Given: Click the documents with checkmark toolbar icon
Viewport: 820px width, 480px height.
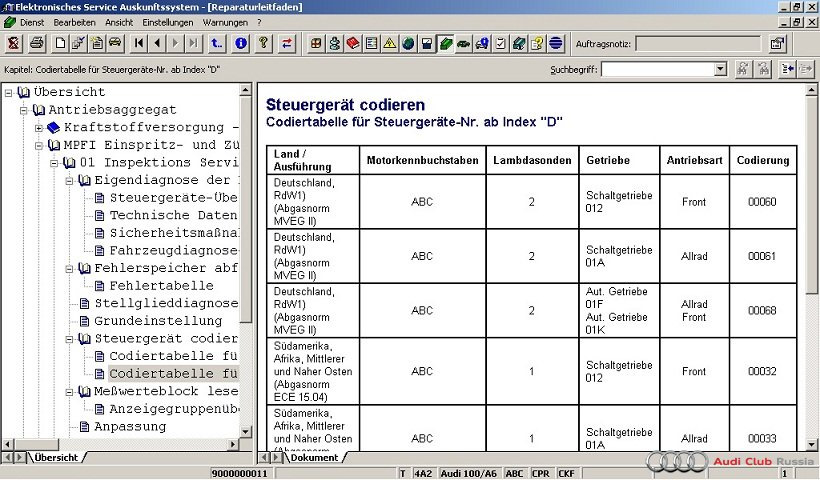Looking at the screenshot, I should coord(78,43).
